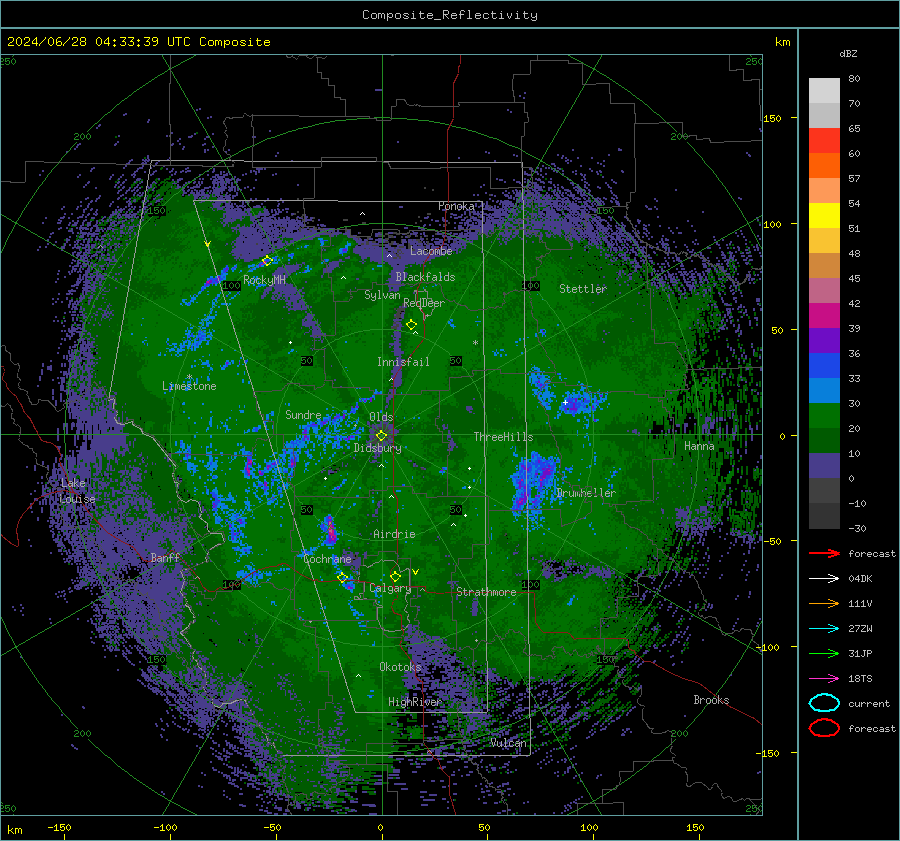The width and height of the screenshot is (900, 841).
Task: Click the dBZ legend heading
Action: 848,53
